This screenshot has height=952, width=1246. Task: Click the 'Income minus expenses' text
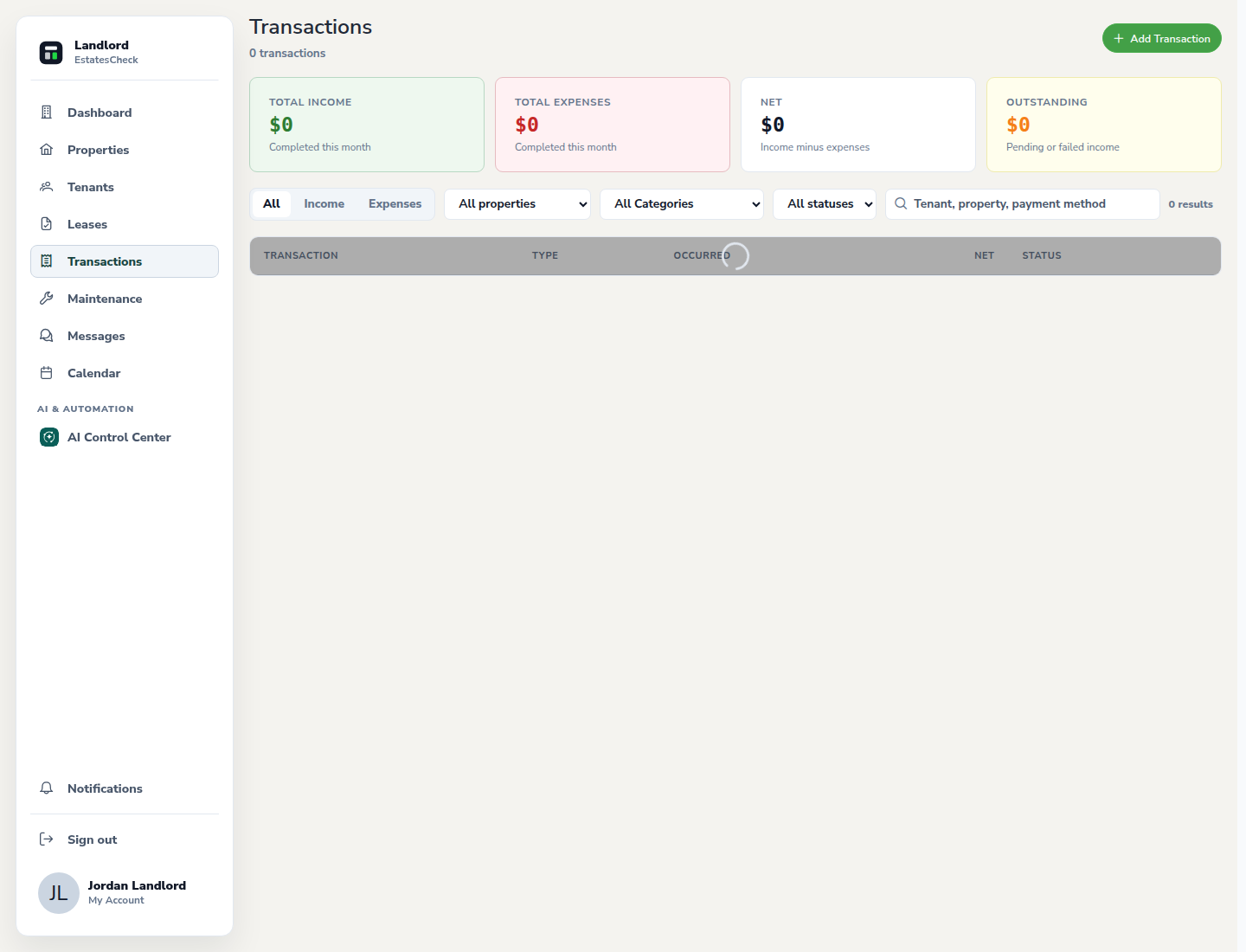[x=815, y=147]
